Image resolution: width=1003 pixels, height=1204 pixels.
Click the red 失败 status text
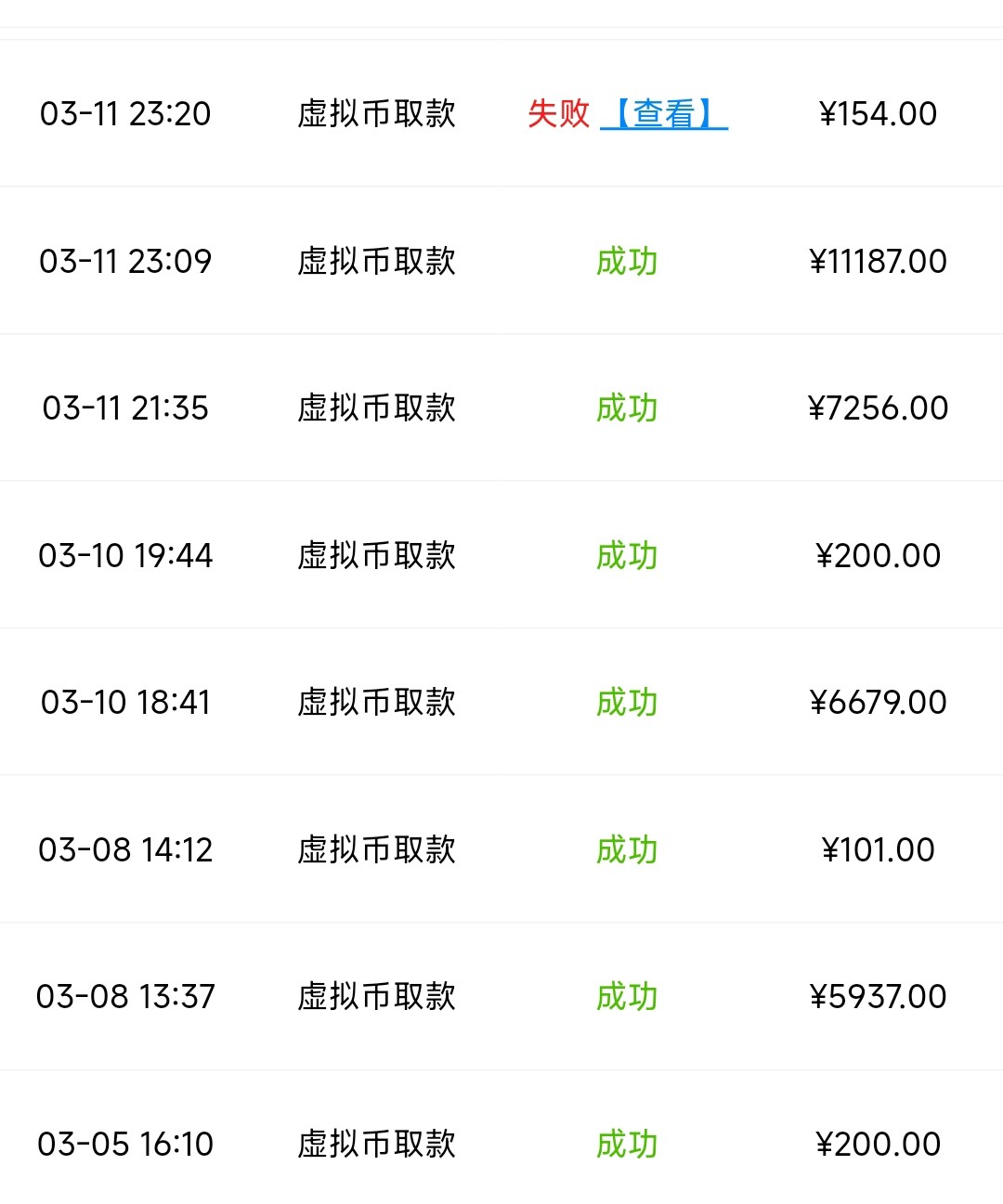pyautogui.click(x=558, y=114)
